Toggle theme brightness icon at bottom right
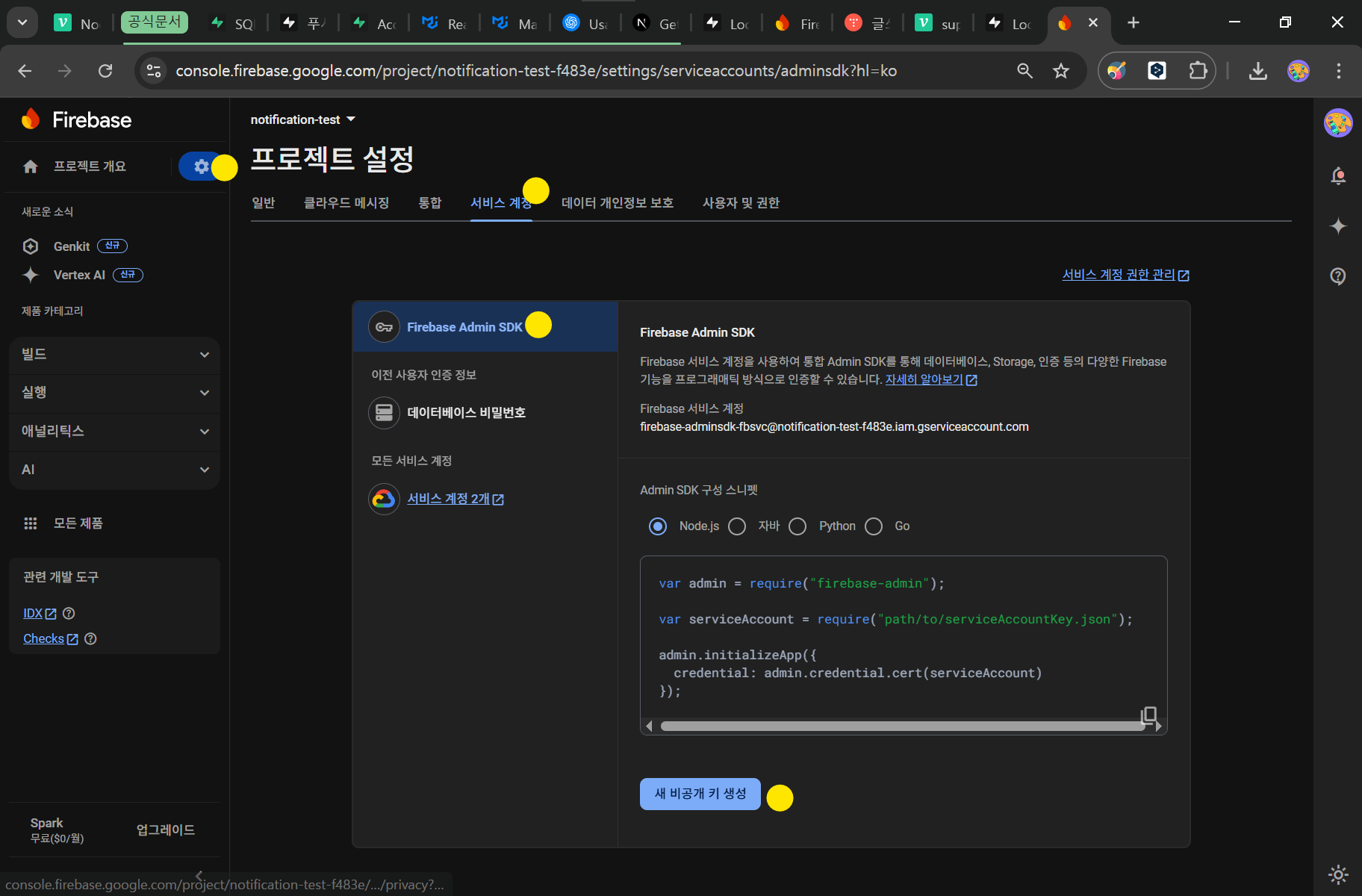The image size is (1362, 896). tap(1338, 874)
